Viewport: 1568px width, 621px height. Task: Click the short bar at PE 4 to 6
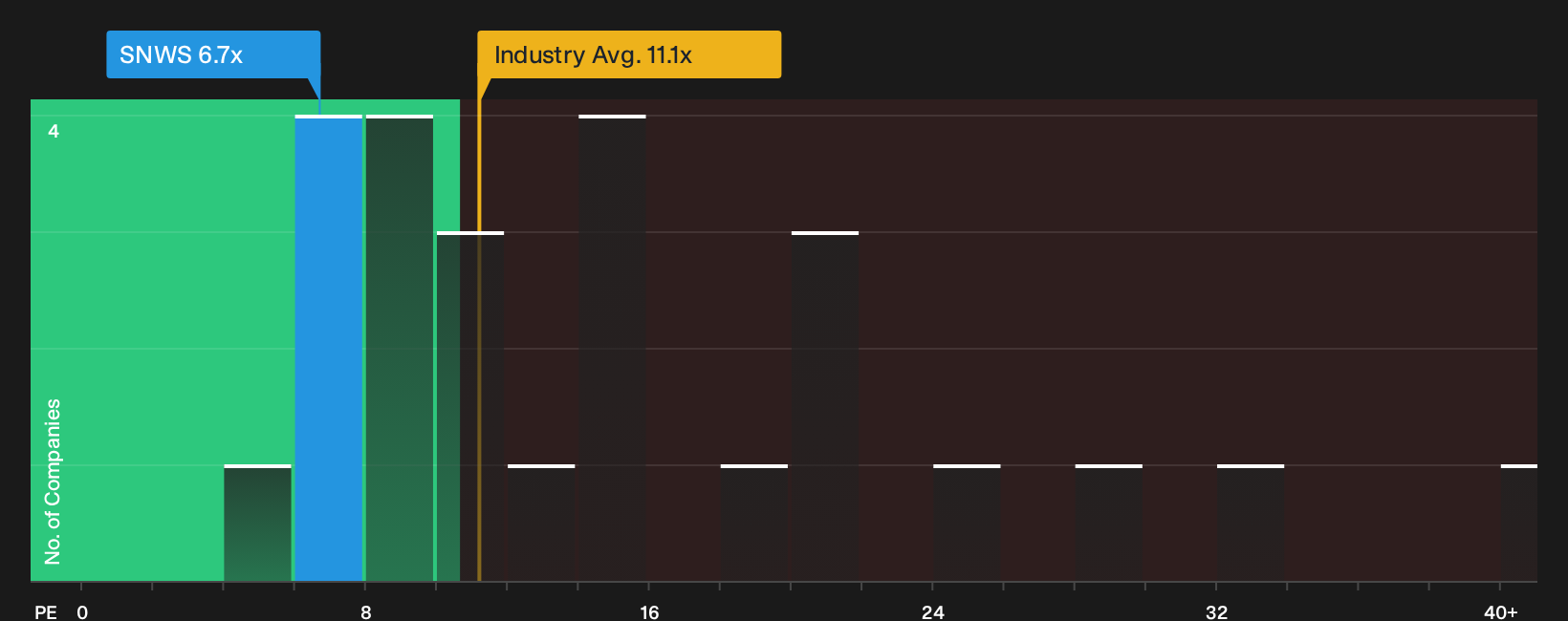coord(257,523)
